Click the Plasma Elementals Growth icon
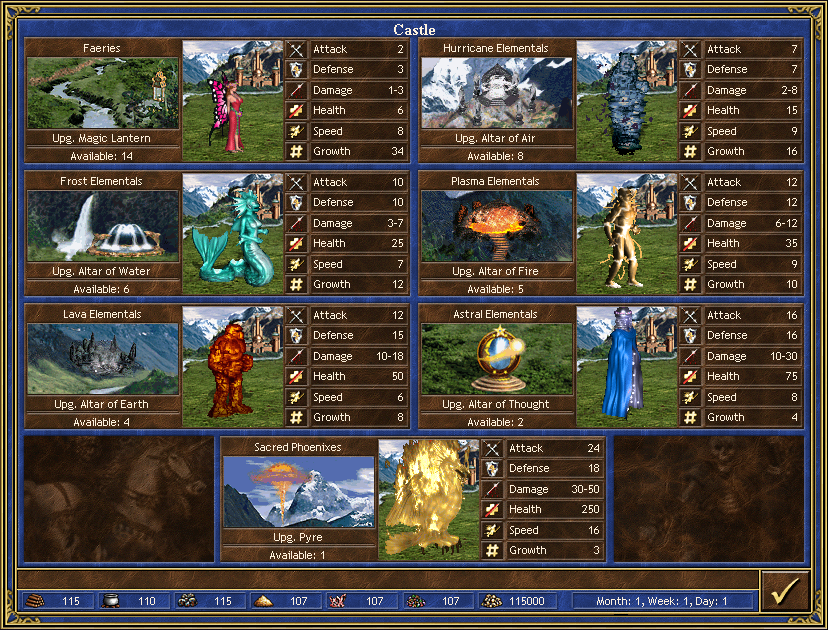Image resolution: width=828 pixels, height=630 pixels. click(x=691, y=285)
